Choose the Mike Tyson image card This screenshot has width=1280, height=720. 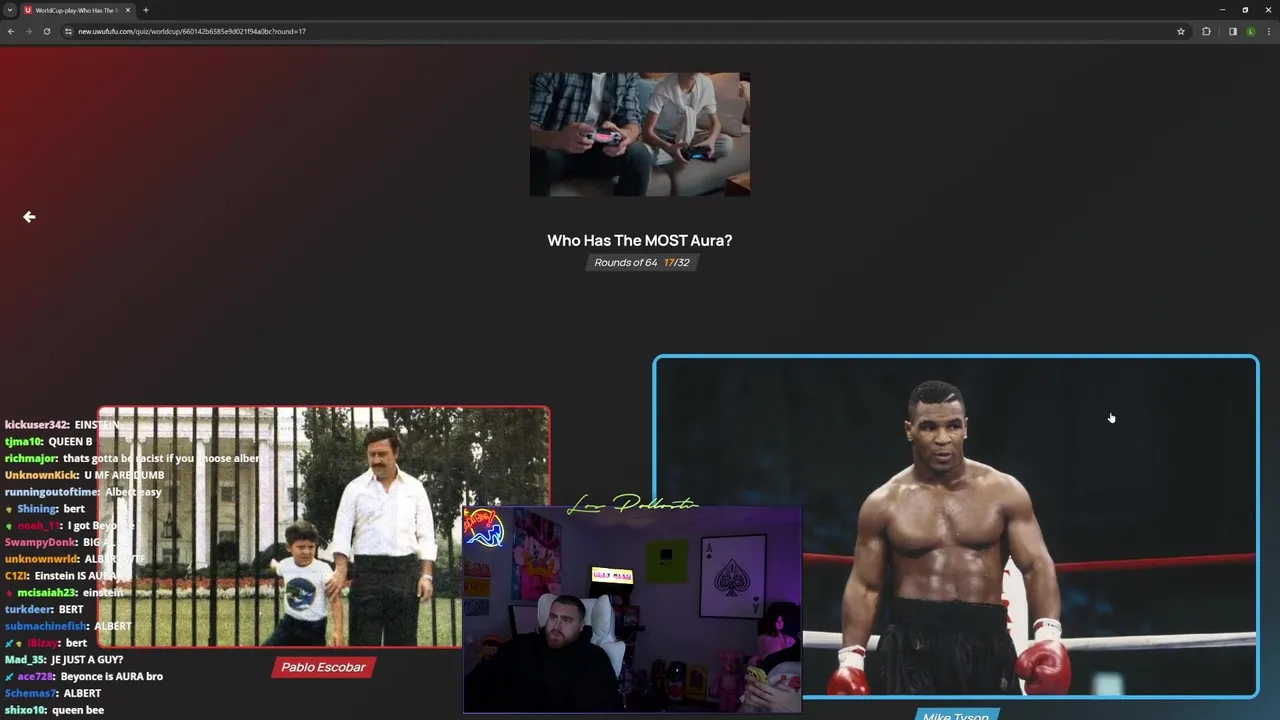956,527
